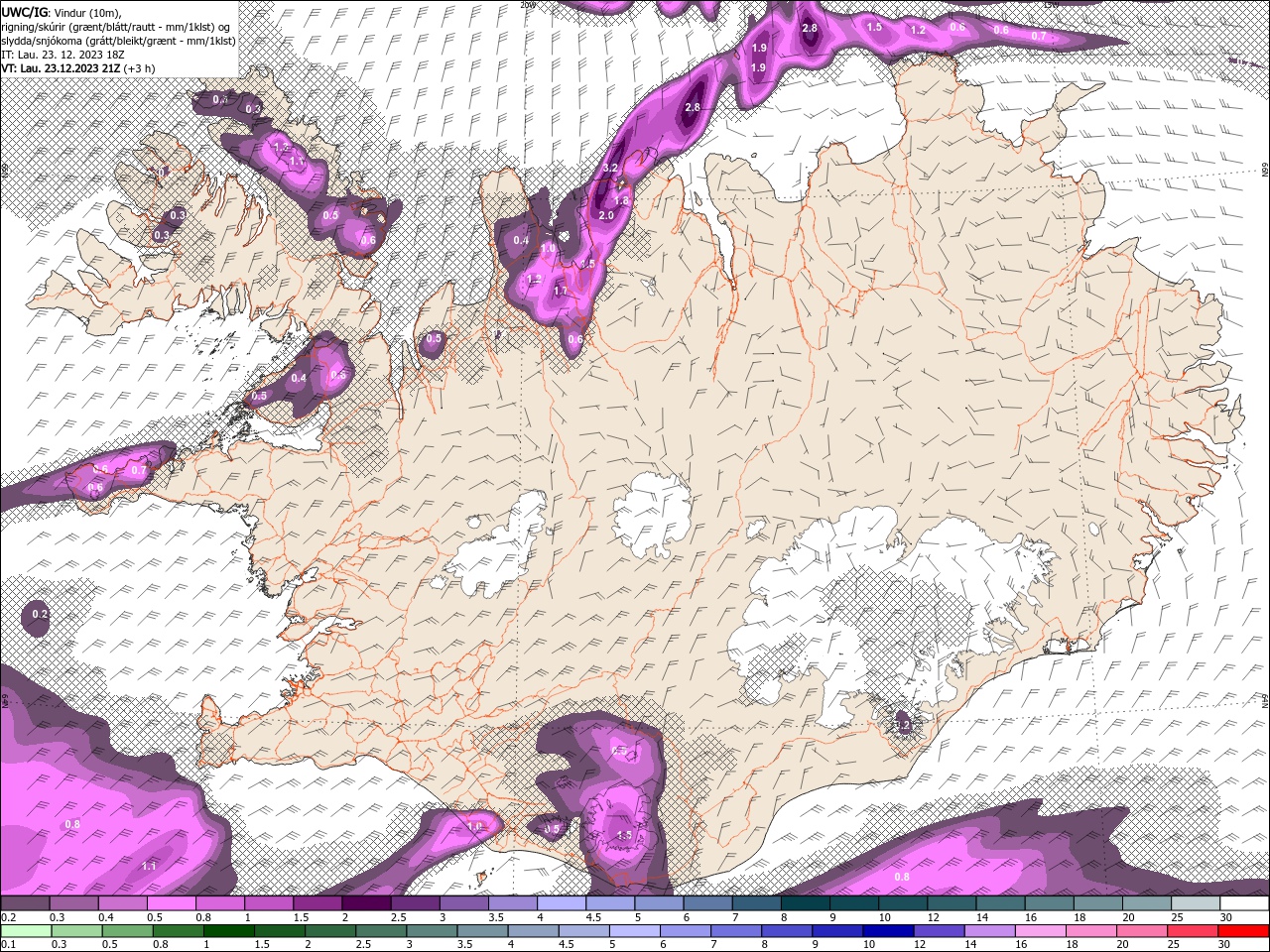The width and height of the screenshot is (1270, 952).
Task: Click the "1.7" snowfall value on the map
Action: coord(561,291)
